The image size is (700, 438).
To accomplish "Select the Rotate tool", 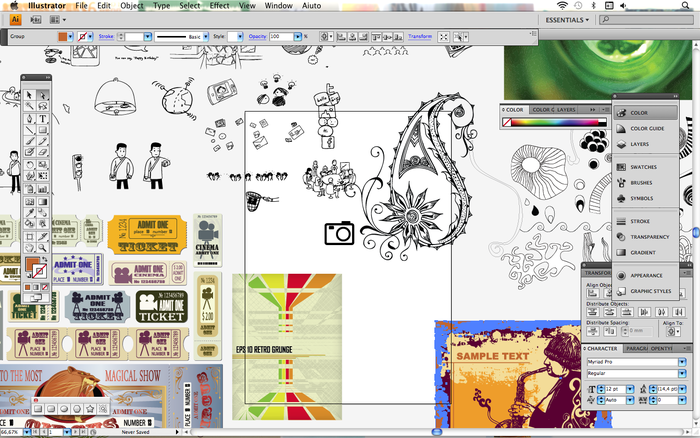I will pyautogui.click(x=29, y=165).
